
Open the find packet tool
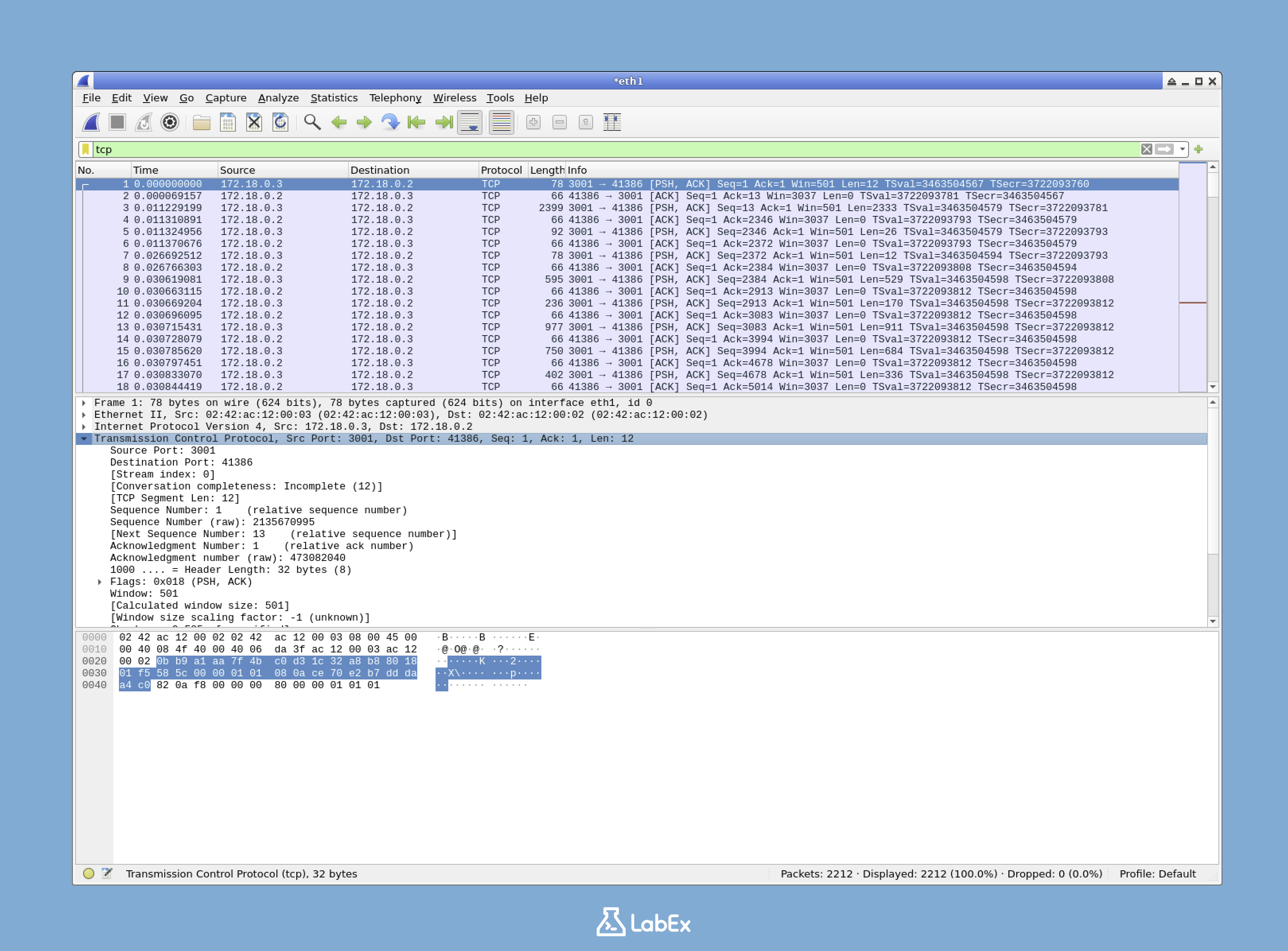pyautogui.click(x=311, y=122)
